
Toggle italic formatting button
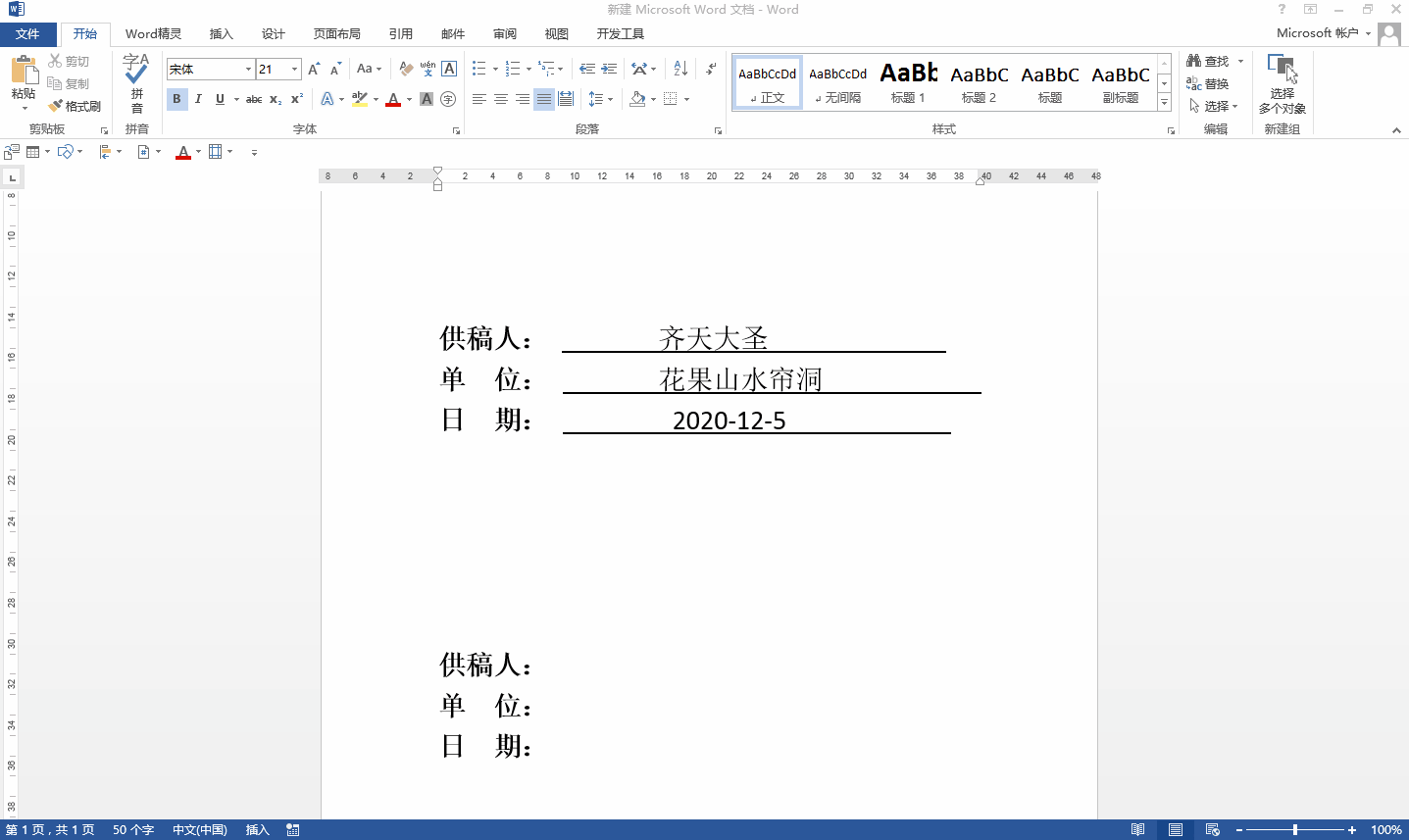click(x=198, y=99)
